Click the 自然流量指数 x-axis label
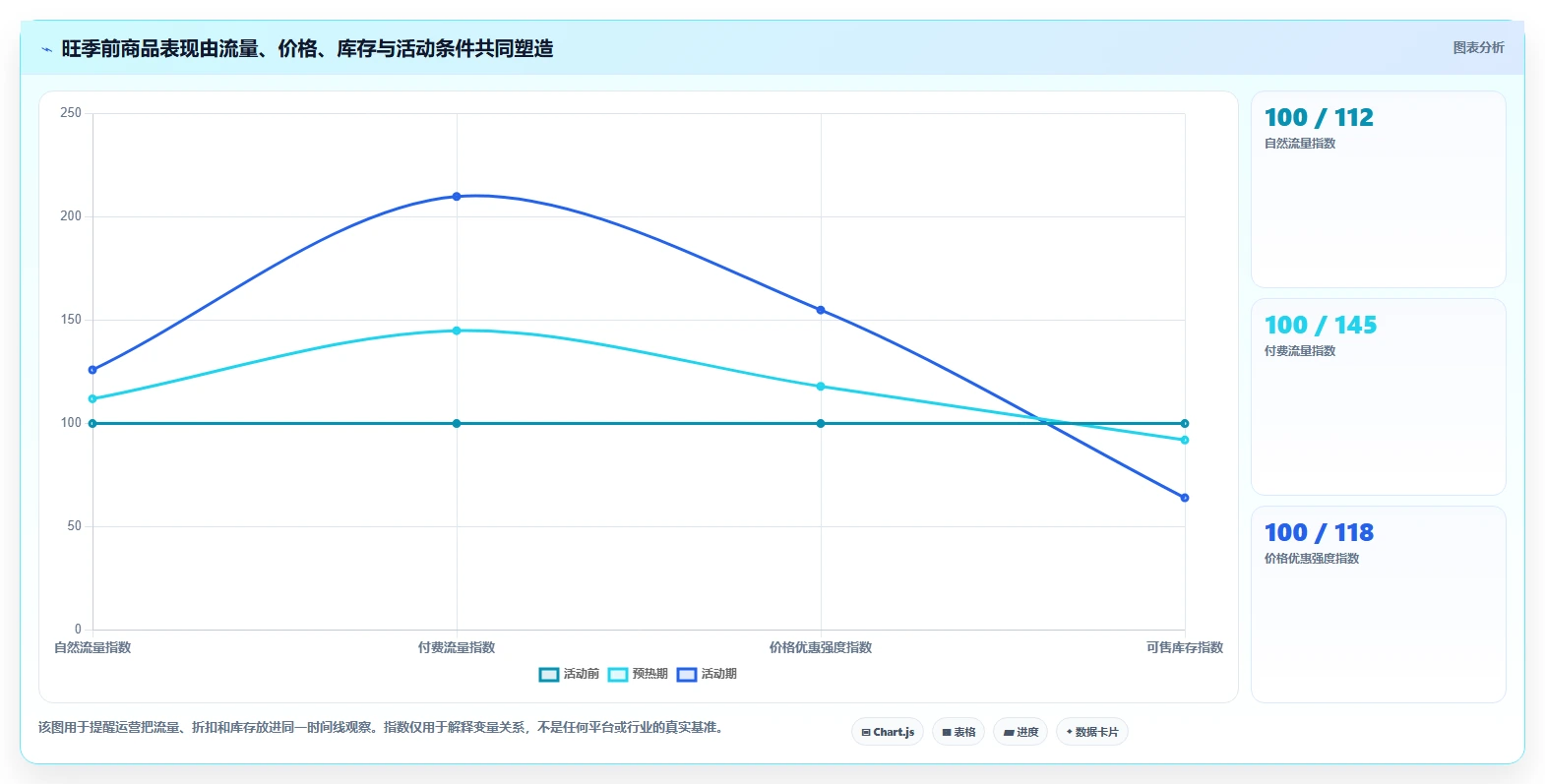1545x784 pixels. [93, 647]
